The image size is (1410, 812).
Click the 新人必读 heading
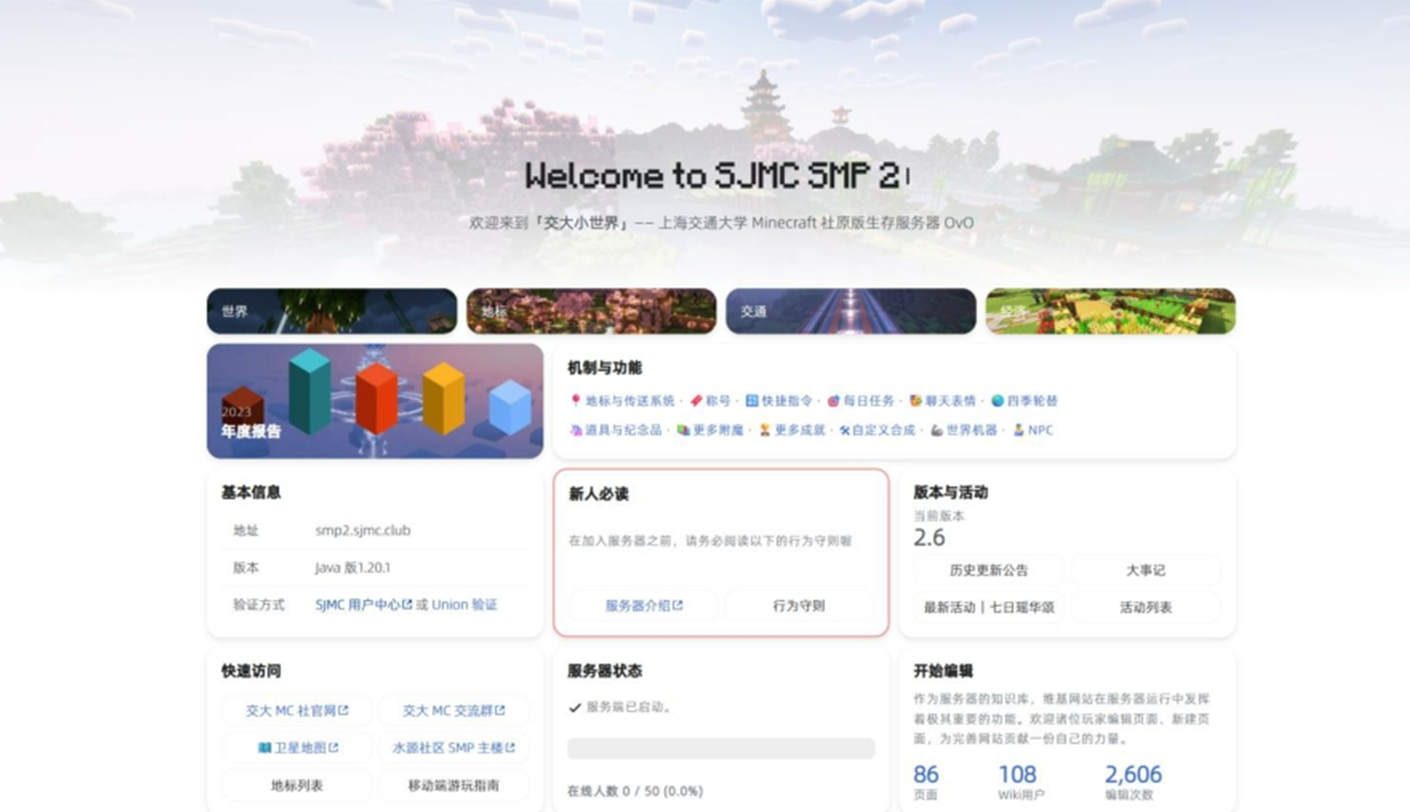tap(598, 494)
